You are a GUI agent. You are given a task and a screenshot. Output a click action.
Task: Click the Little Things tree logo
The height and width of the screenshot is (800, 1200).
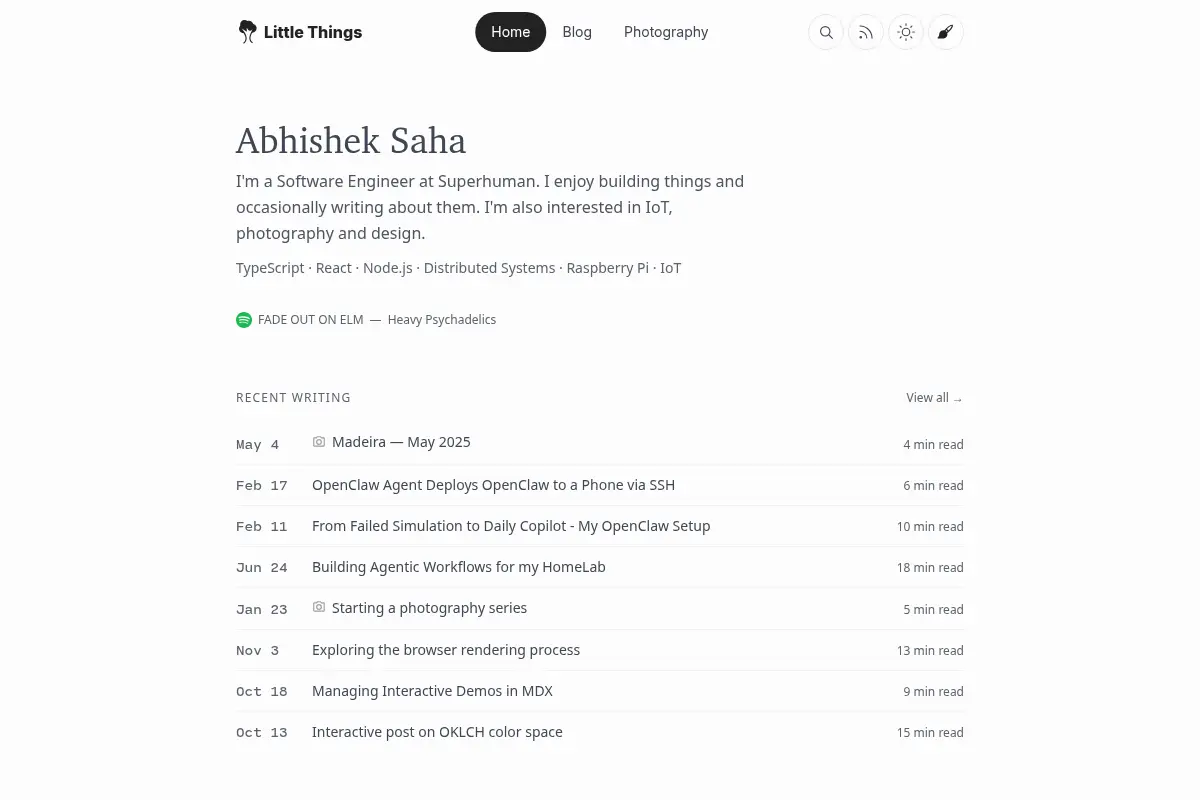[x=247, y=32]
